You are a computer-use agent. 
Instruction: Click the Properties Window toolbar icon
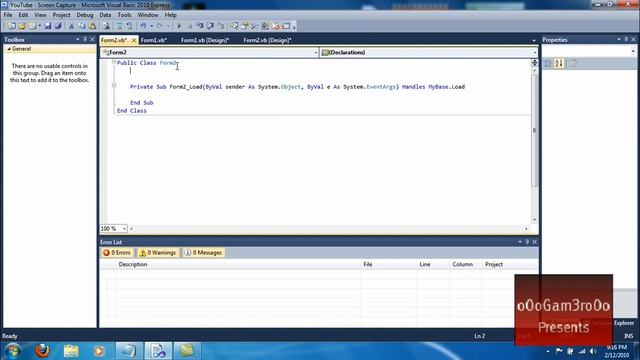[244, 26]
